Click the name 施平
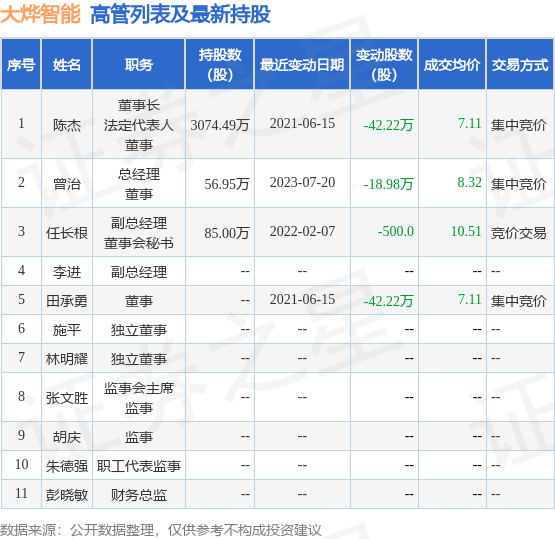555x539 pixels. point(67,330)
